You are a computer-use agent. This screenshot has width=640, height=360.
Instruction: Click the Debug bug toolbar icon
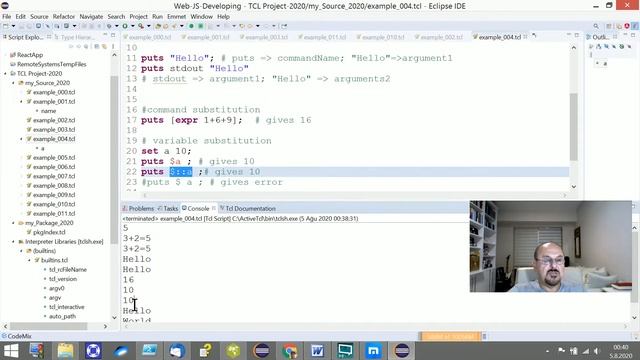coord(109,26)
